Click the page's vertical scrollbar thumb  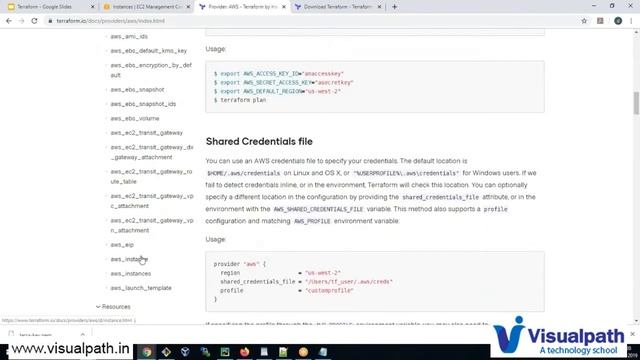tap(636, 103)
